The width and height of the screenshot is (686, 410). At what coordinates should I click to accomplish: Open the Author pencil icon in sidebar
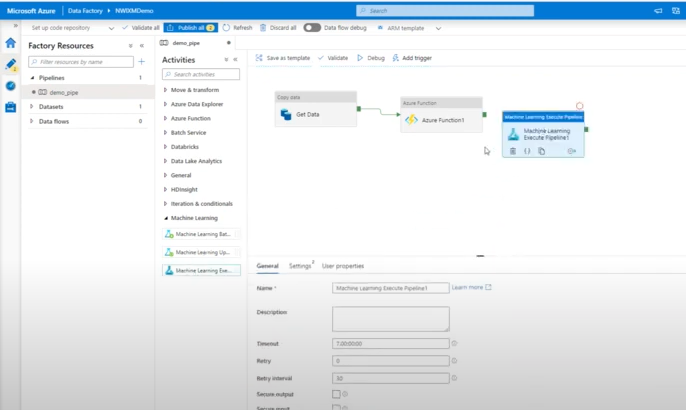(x=10, y=64)
